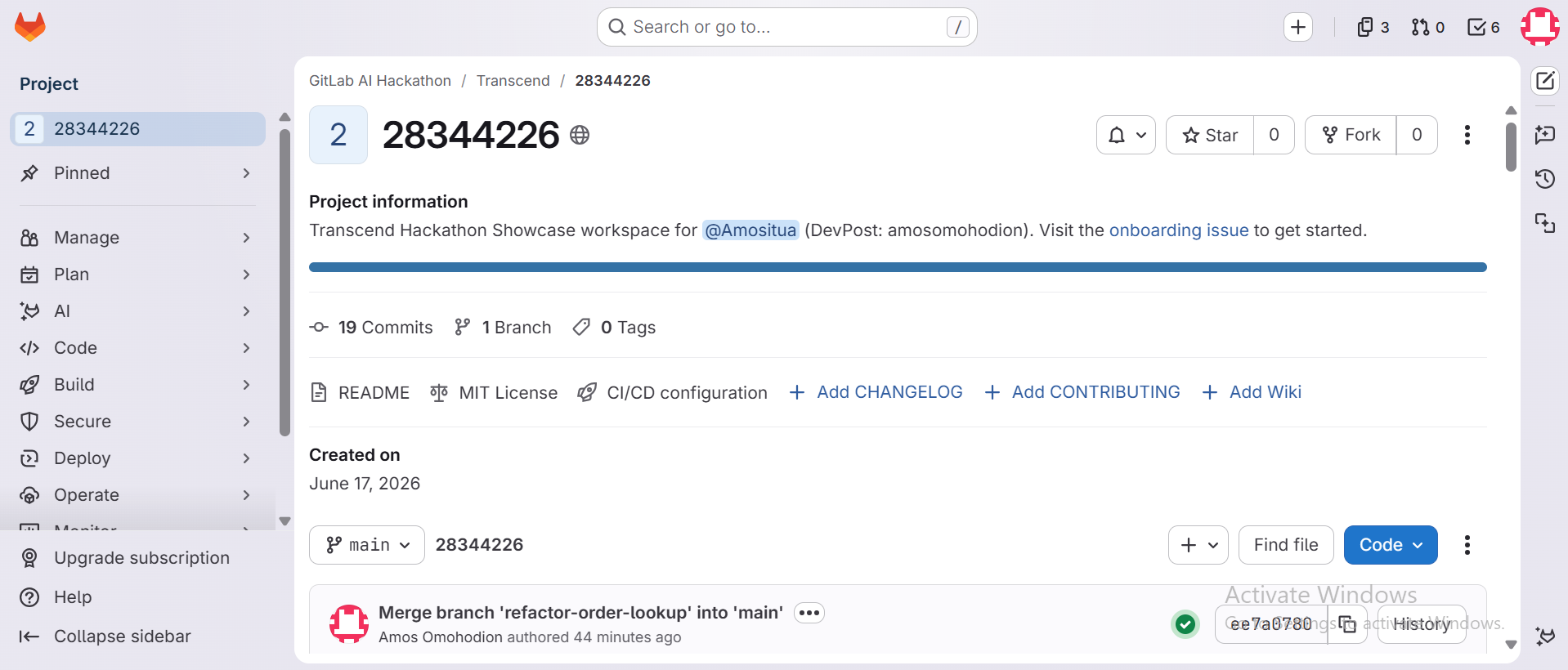Screen dimensions: 1568x670
Task: Open CI/CD configuration
Action: click(x=672, y=393)
